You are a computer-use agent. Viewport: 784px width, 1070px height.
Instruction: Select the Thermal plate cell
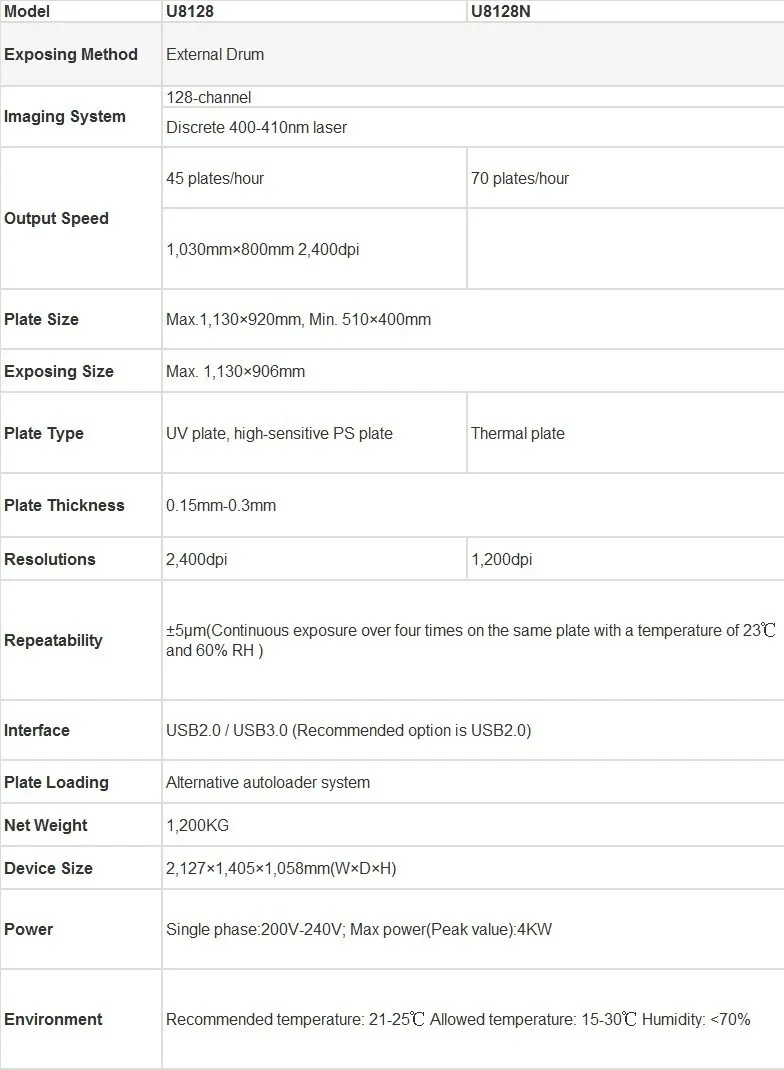pyautogui.click(x=518, y=433)
